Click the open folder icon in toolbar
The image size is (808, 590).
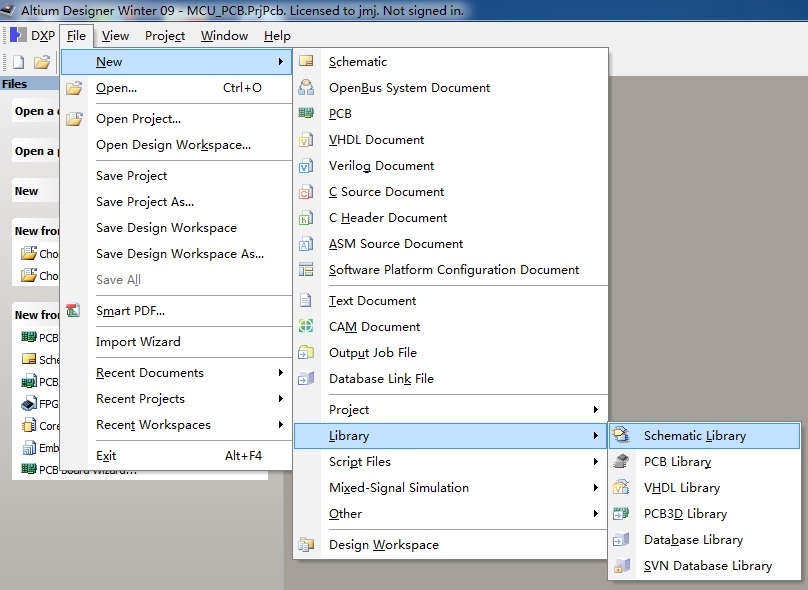pyautogui.click(x=42, y=62)
